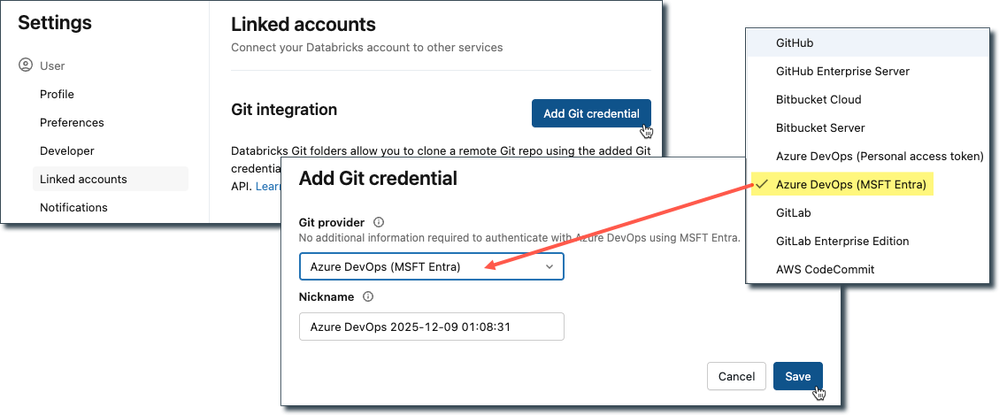Select GitLab provider option
Viewport: 999px width, 415px height.
point(793,213)
